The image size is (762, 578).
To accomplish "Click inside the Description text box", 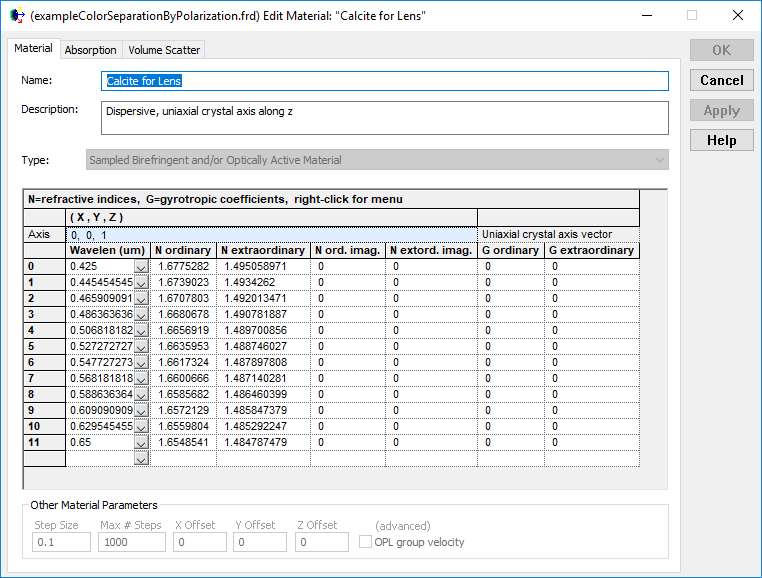I will point(385,117).
